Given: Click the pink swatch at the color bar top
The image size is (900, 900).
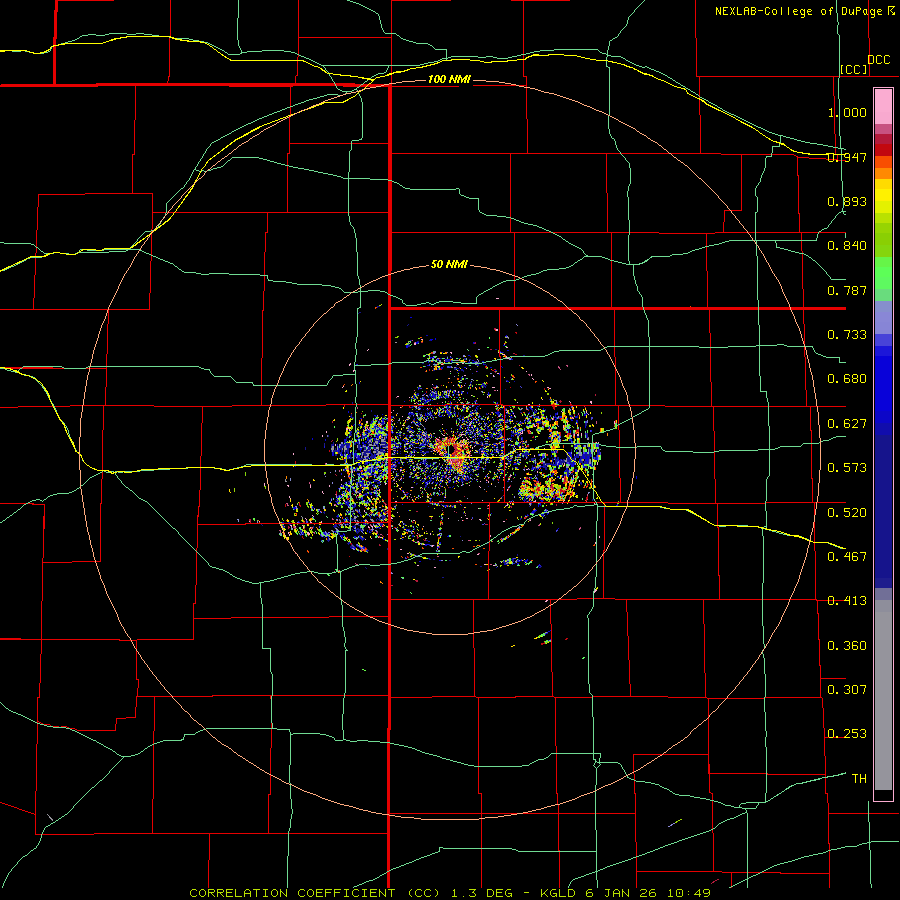Looking at the screenshot, I should coord(883,107).
